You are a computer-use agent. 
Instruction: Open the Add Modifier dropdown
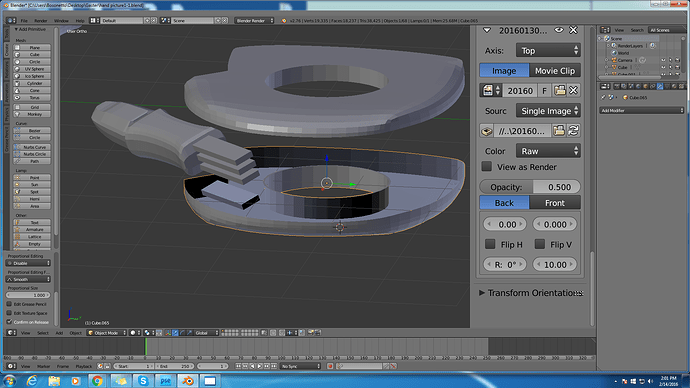(x=641, y=110)
